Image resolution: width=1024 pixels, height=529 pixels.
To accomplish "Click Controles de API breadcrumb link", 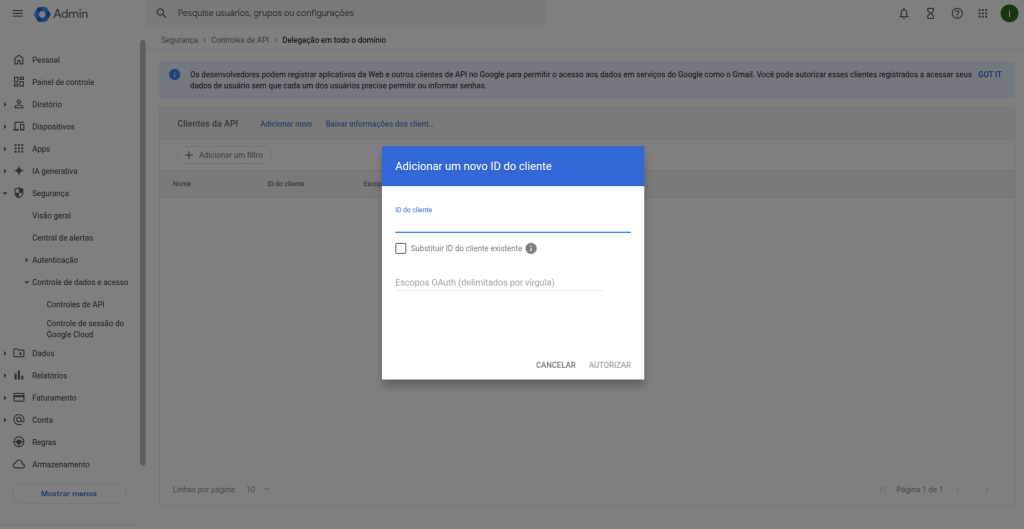I will click(x=240, y=40).
